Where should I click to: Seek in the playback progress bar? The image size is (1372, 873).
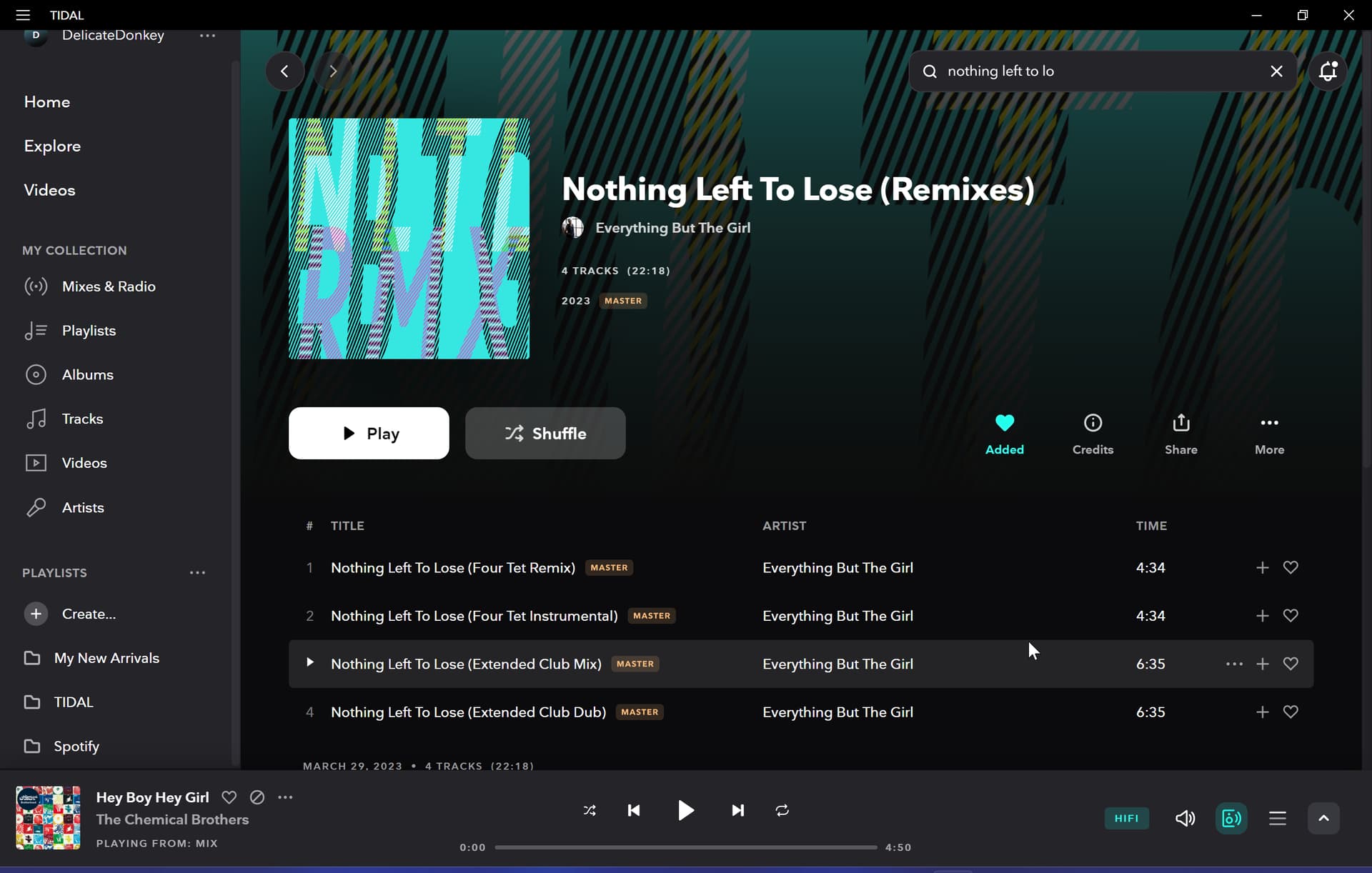click(x=686, y=847)
